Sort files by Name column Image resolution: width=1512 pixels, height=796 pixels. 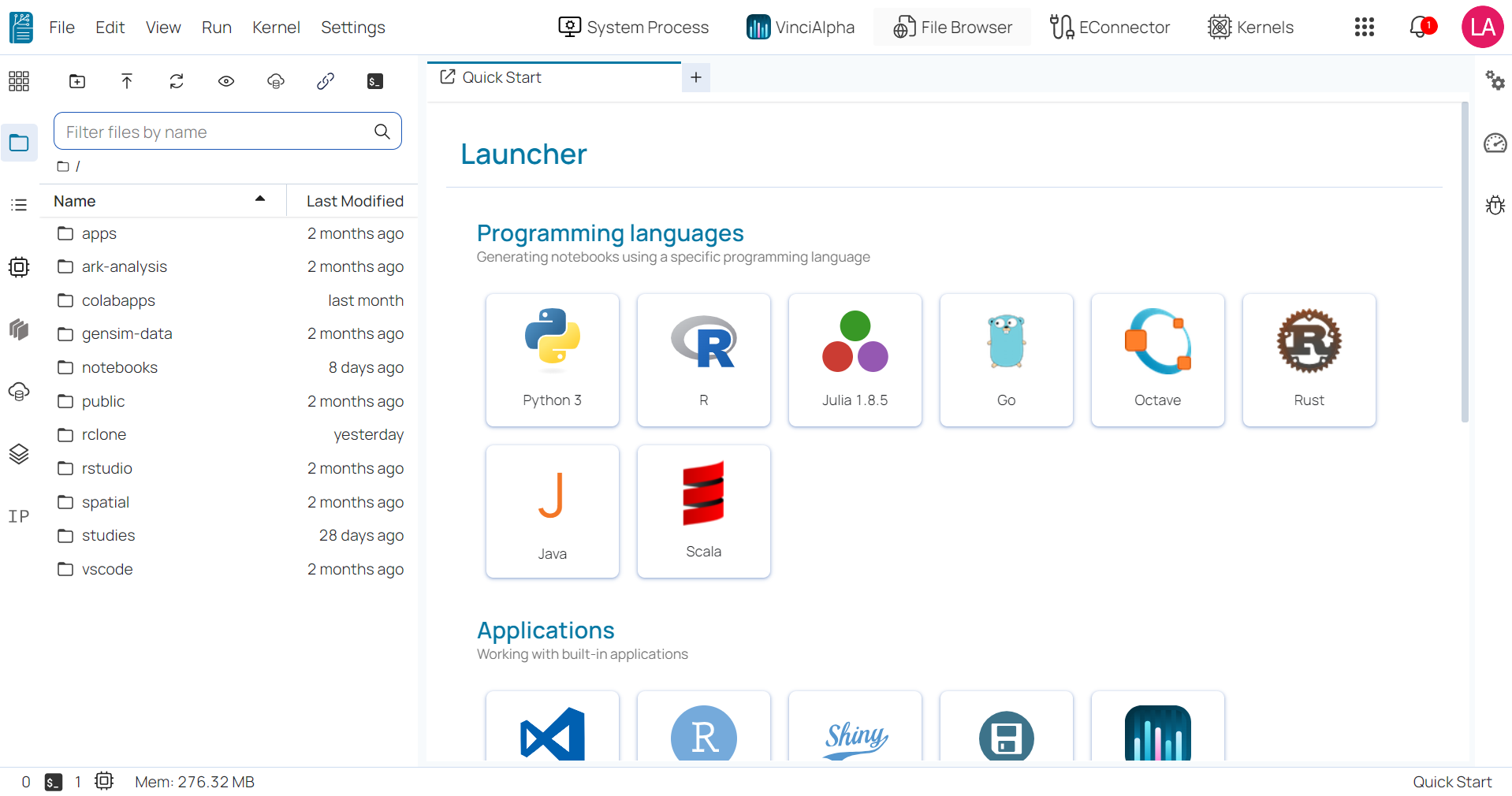pos(162,201)
